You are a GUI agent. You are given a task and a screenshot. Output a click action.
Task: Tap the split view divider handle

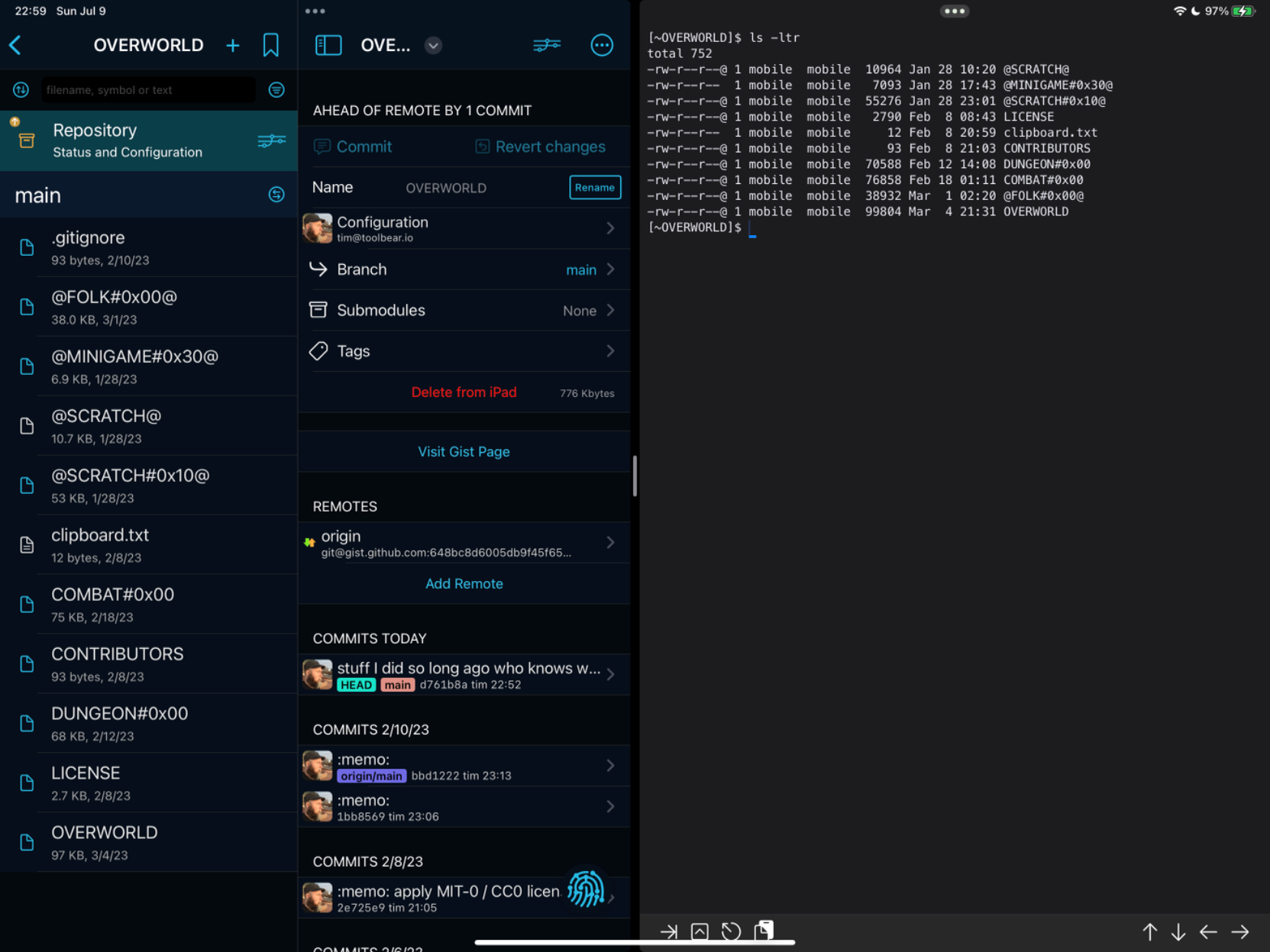(635, 476)
